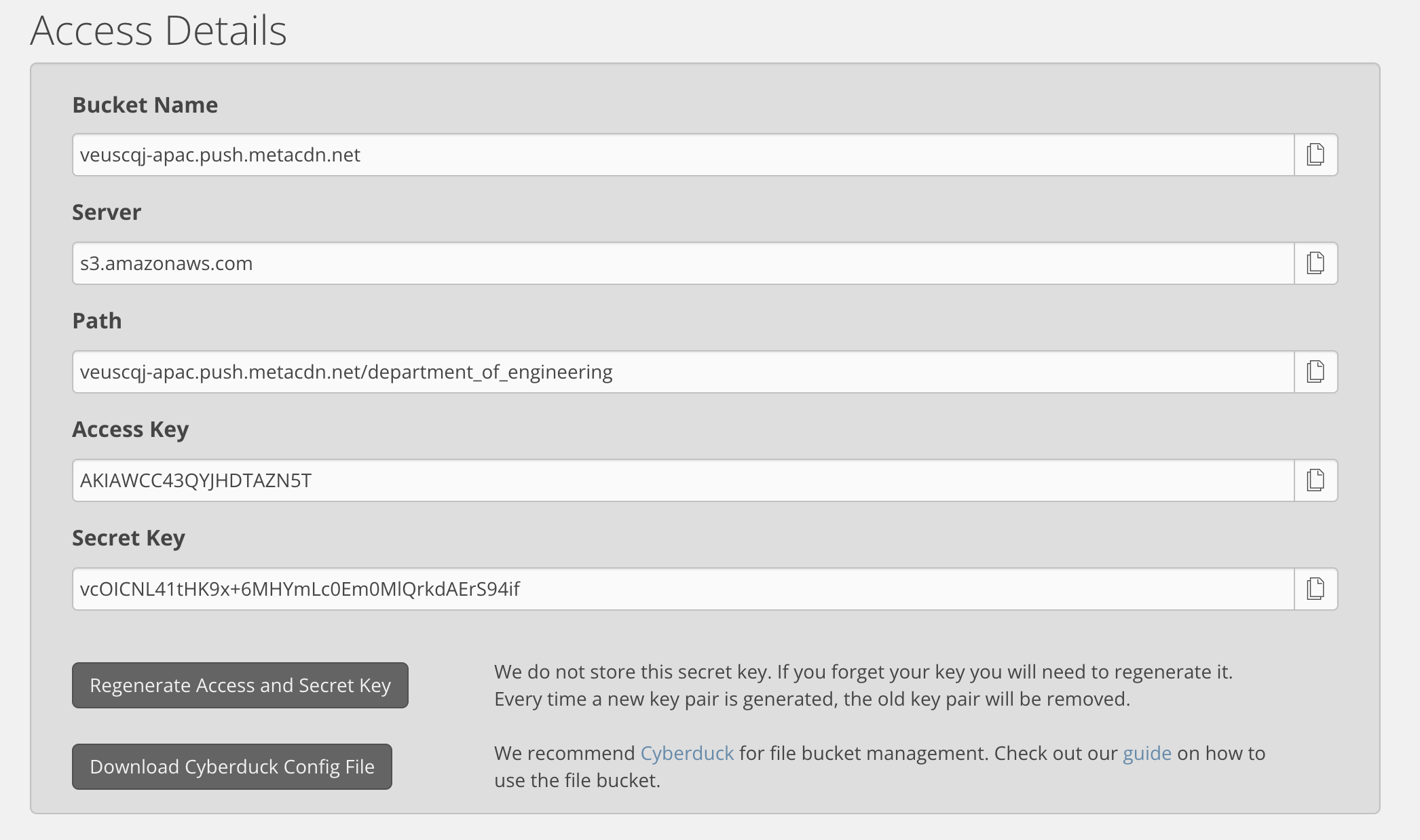Image resolution: width=1420 pixels, height=840 pixels.
Task: Copy the Bucket Name value
Action: pyautogui.click(x=1315, y=155)
